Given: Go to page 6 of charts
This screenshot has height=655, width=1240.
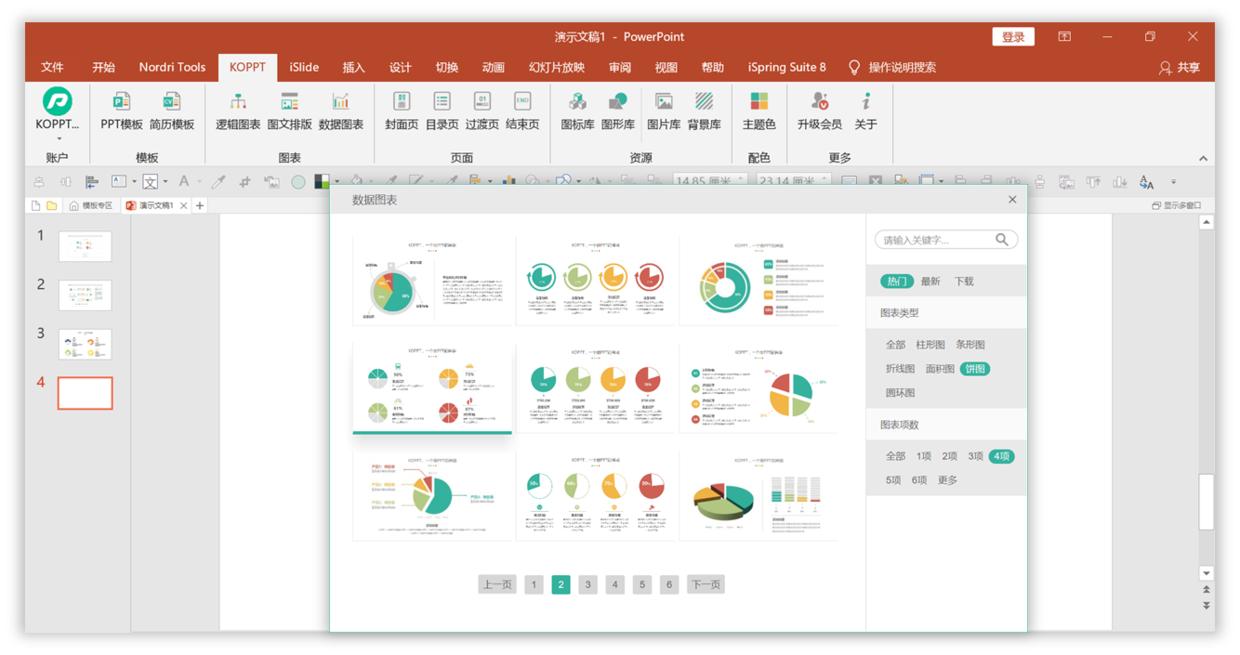Looking at the screenshot, I should 669,584.
